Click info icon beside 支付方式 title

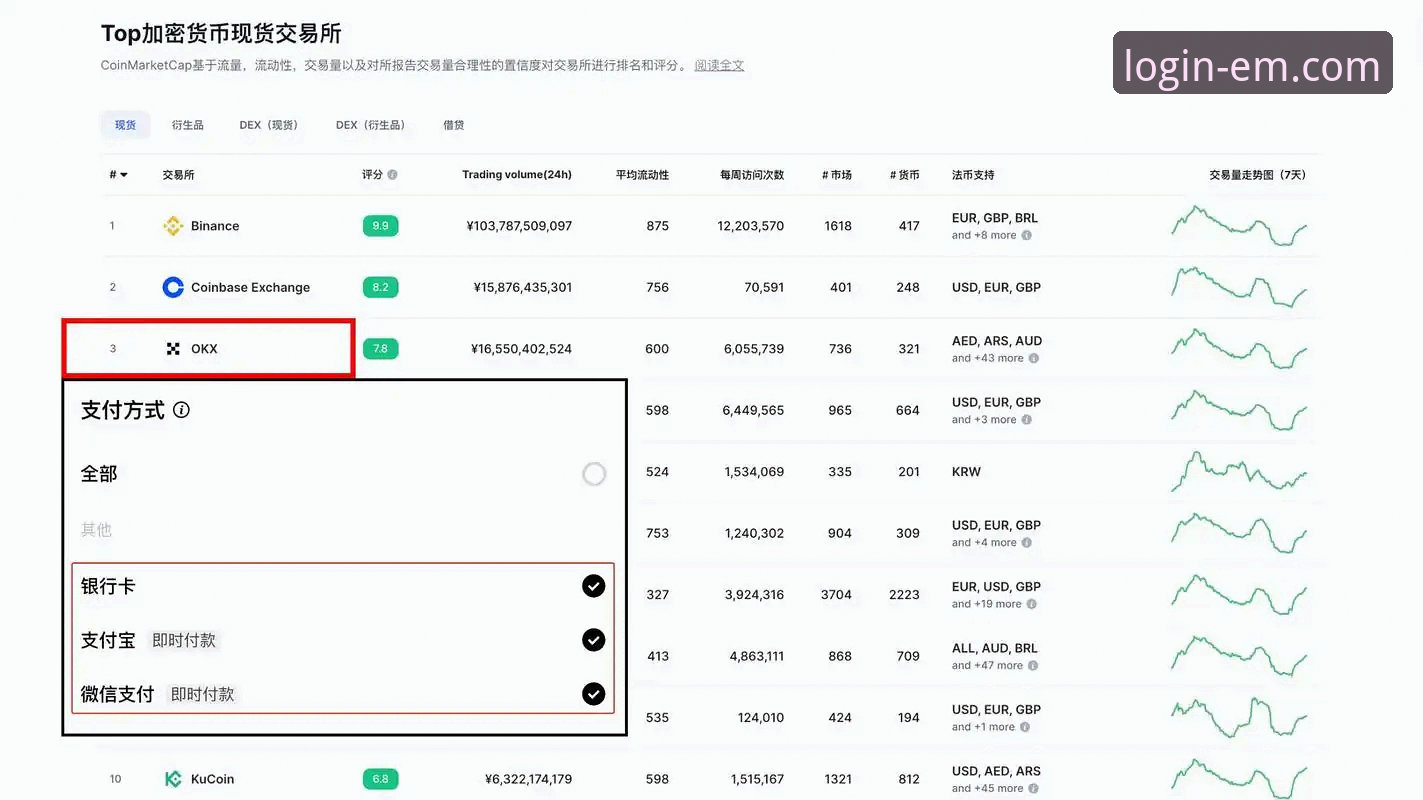point(181,410)
